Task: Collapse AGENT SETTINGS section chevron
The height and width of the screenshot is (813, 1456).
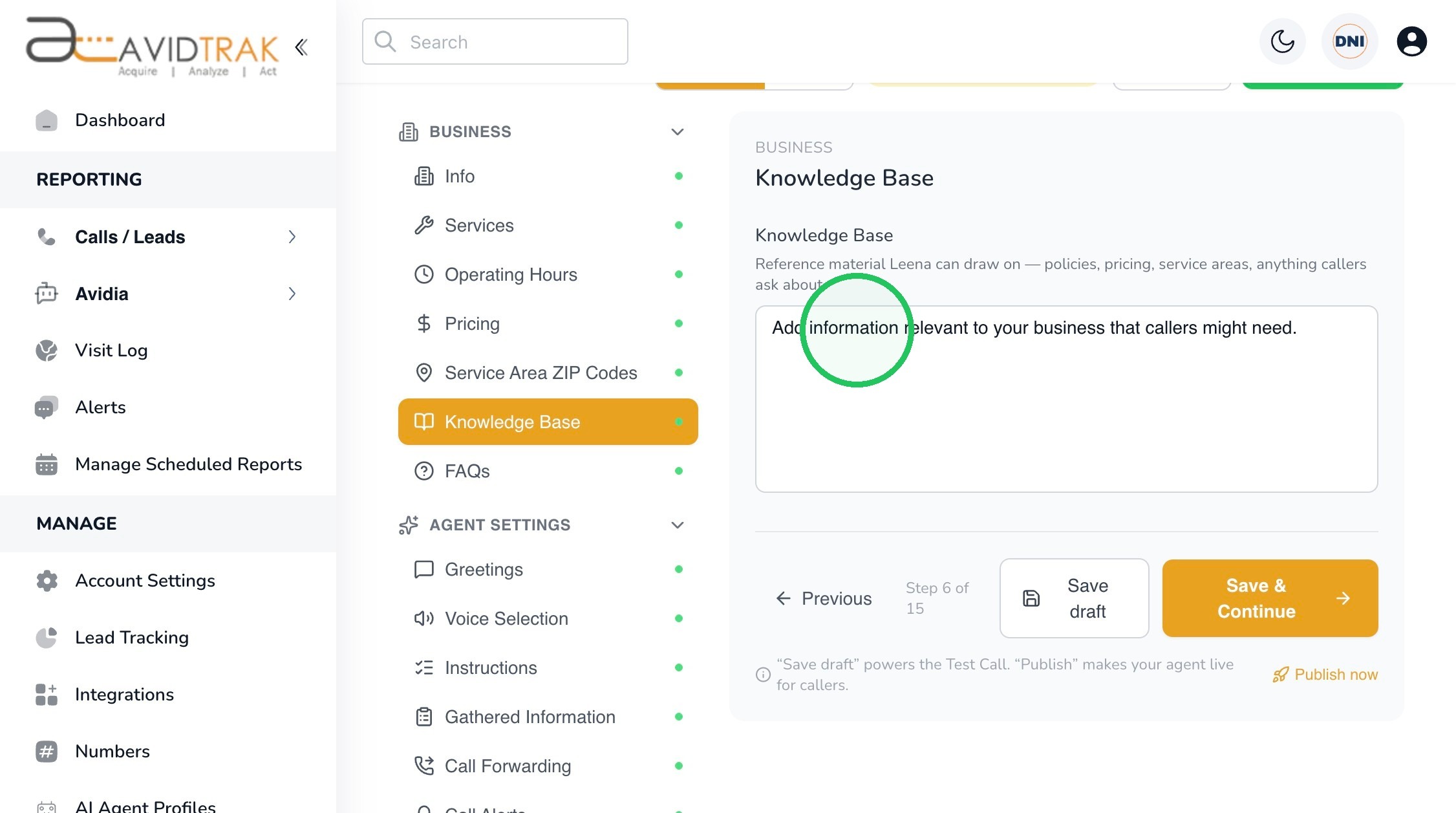Action: click(x=678, y=525)
